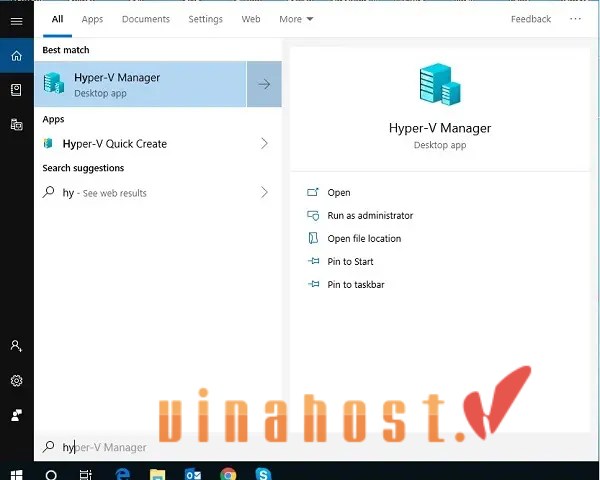Click Open for Hyper-V Manager

[x=339, y=193]
